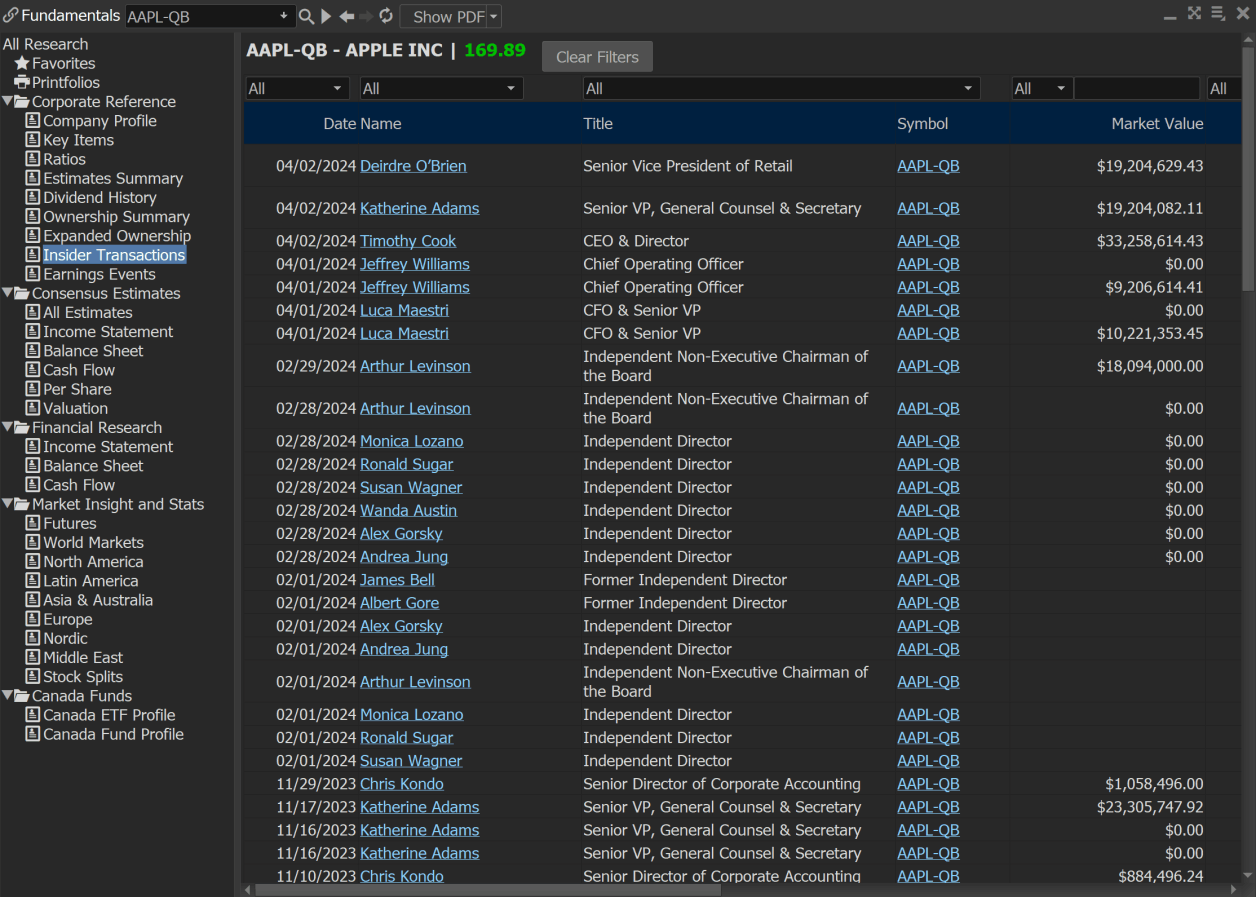Screen dimensions: 1256x897
Task: Click the document icon beside Europe
Action: [33, 620]
